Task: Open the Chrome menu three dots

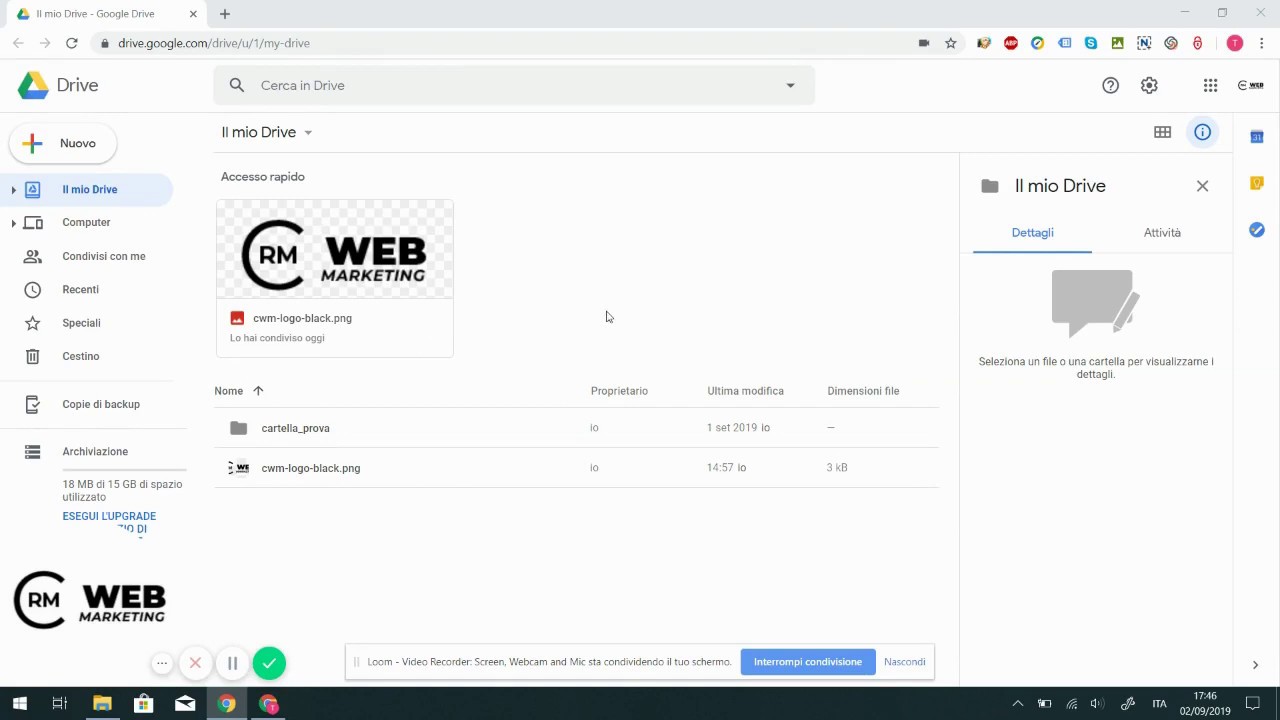Action: click(1261, 43)
